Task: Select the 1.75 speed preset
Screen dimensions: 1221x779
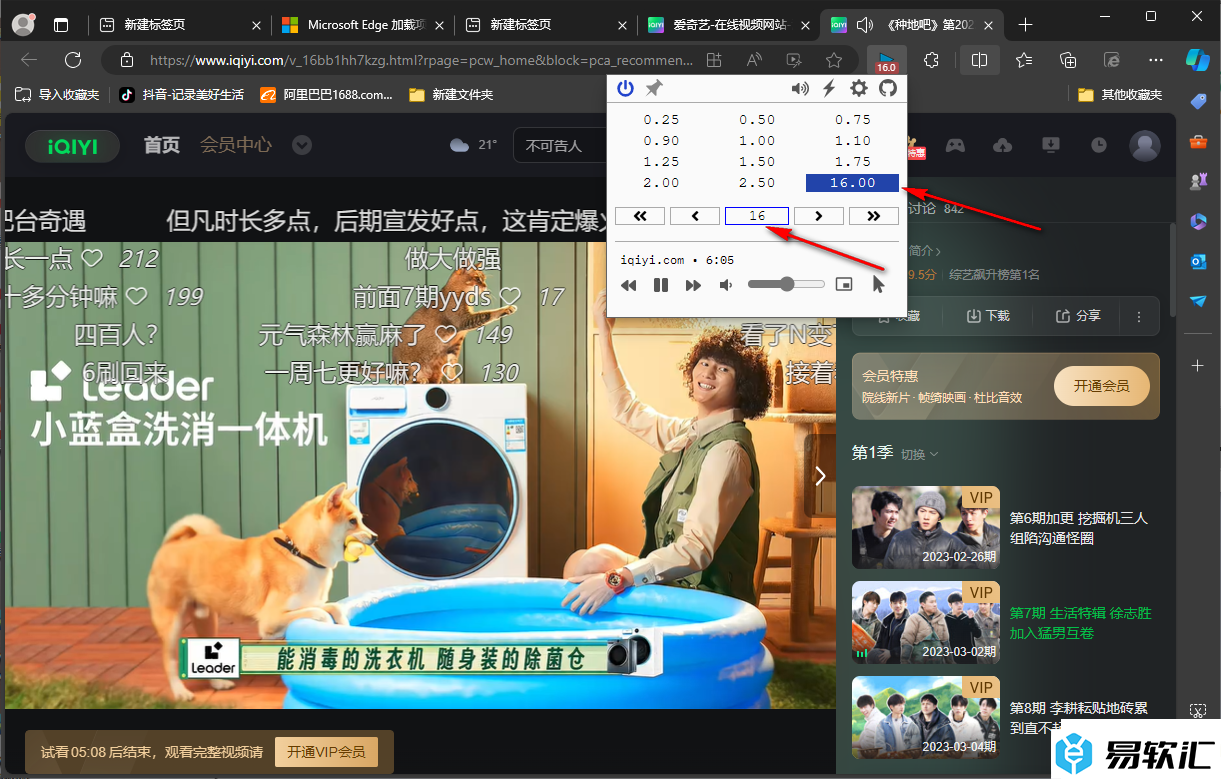Action: 852,162
